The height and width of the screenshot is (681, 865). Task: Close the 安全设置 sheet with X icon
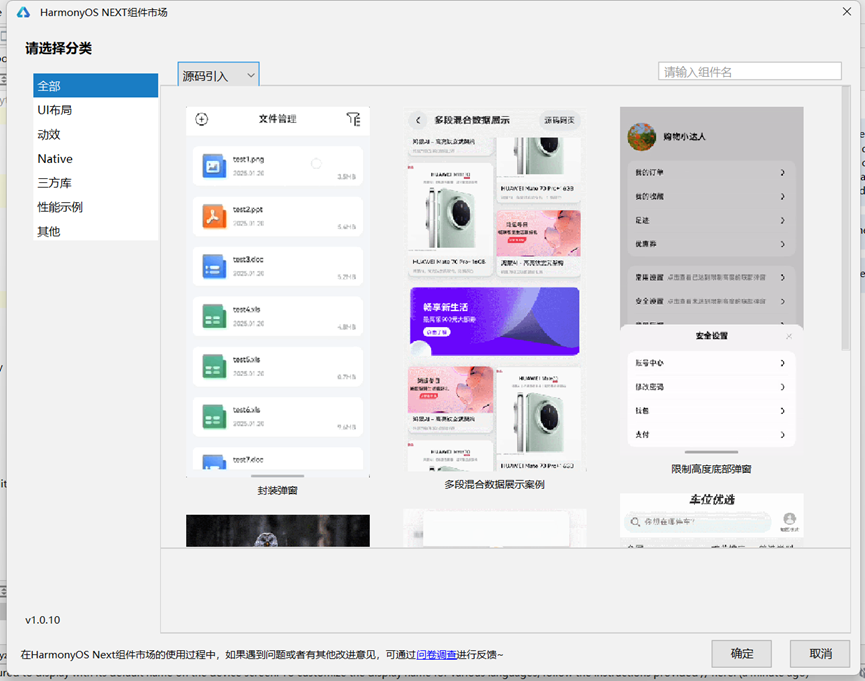pos(789,336)
